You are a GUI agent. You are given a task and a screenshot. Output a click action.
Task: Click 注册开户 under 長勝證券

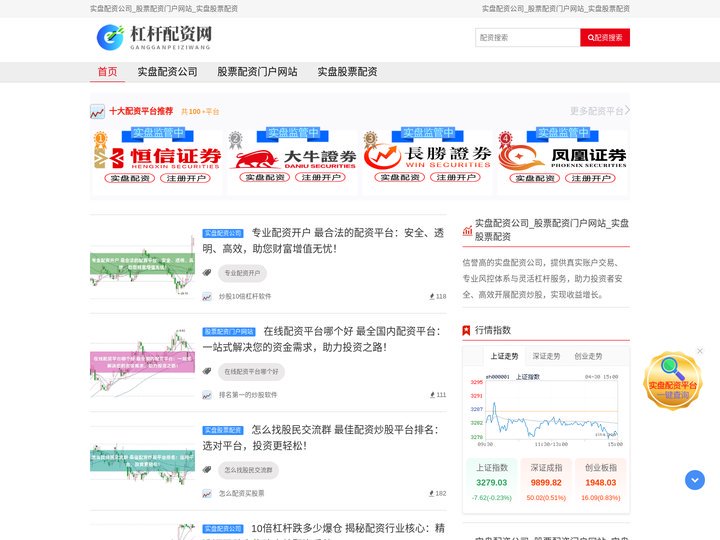(456, 177)
